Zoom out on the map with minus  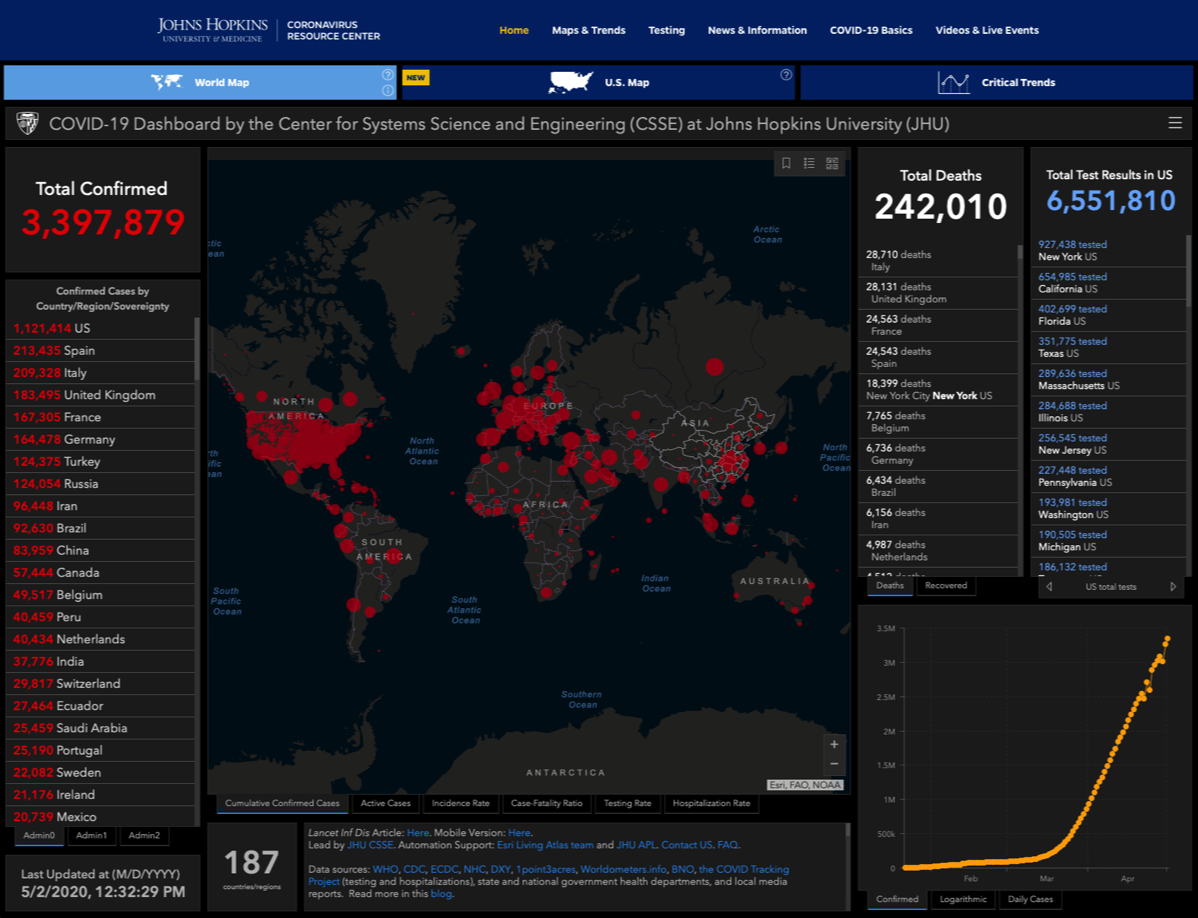point(834,764)
